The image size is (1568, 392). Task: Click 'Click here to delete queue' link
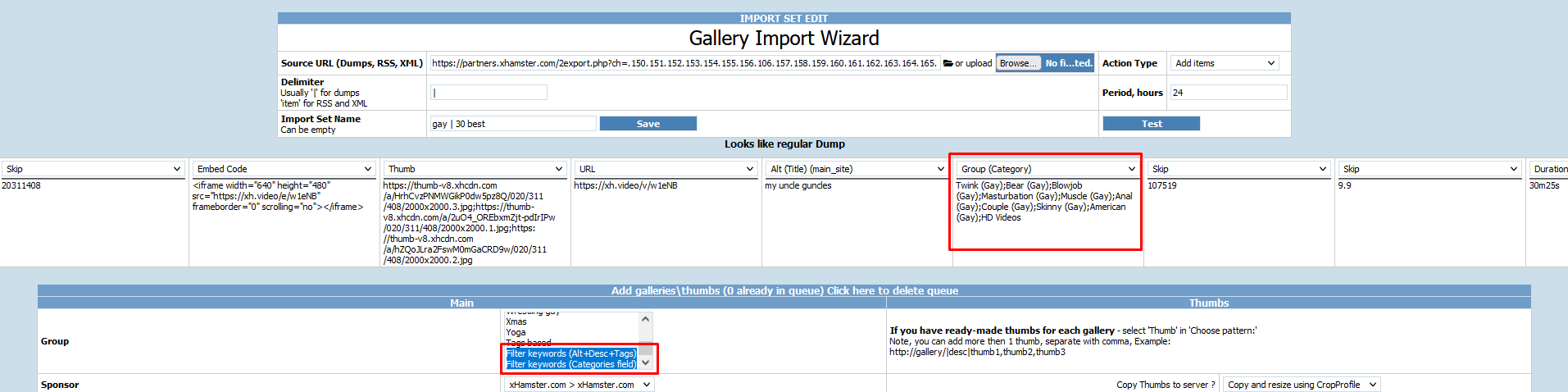pos(893,290)
